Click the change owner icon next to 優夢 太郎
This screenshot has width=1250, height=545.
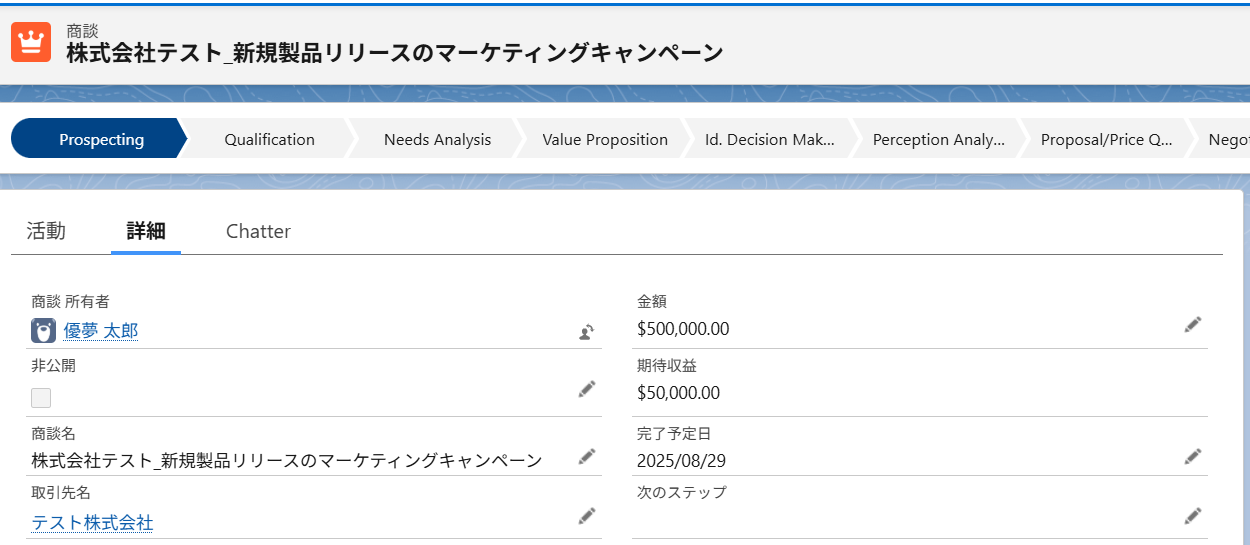click(587, 333)
